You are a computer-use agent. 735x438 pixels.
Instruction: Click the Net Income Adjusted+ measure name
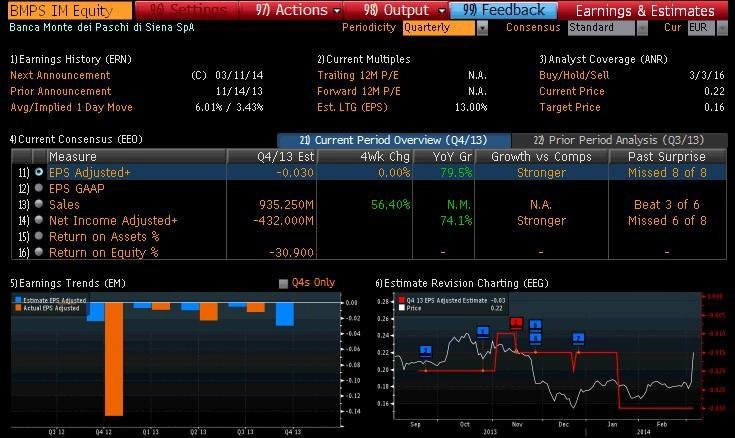point(113,220)
